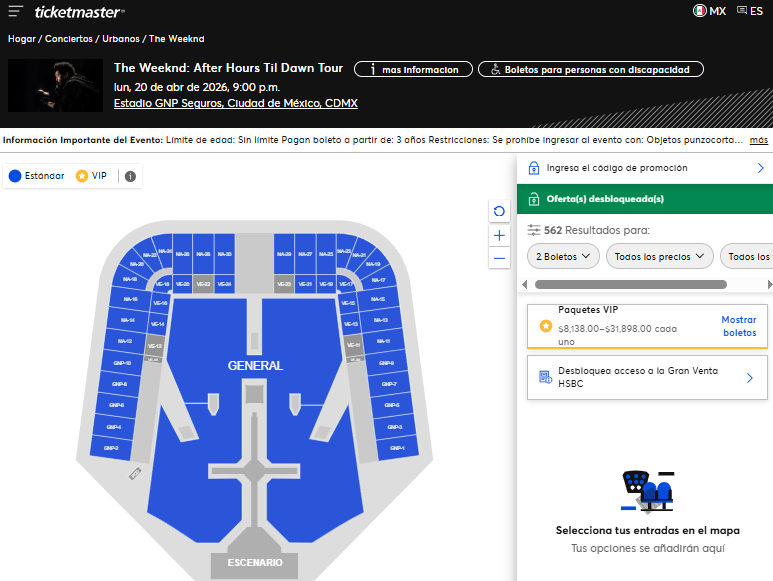773x581 pixels.
Task: Select seat section GNP-9 on the map
Action: click(386, 363)
